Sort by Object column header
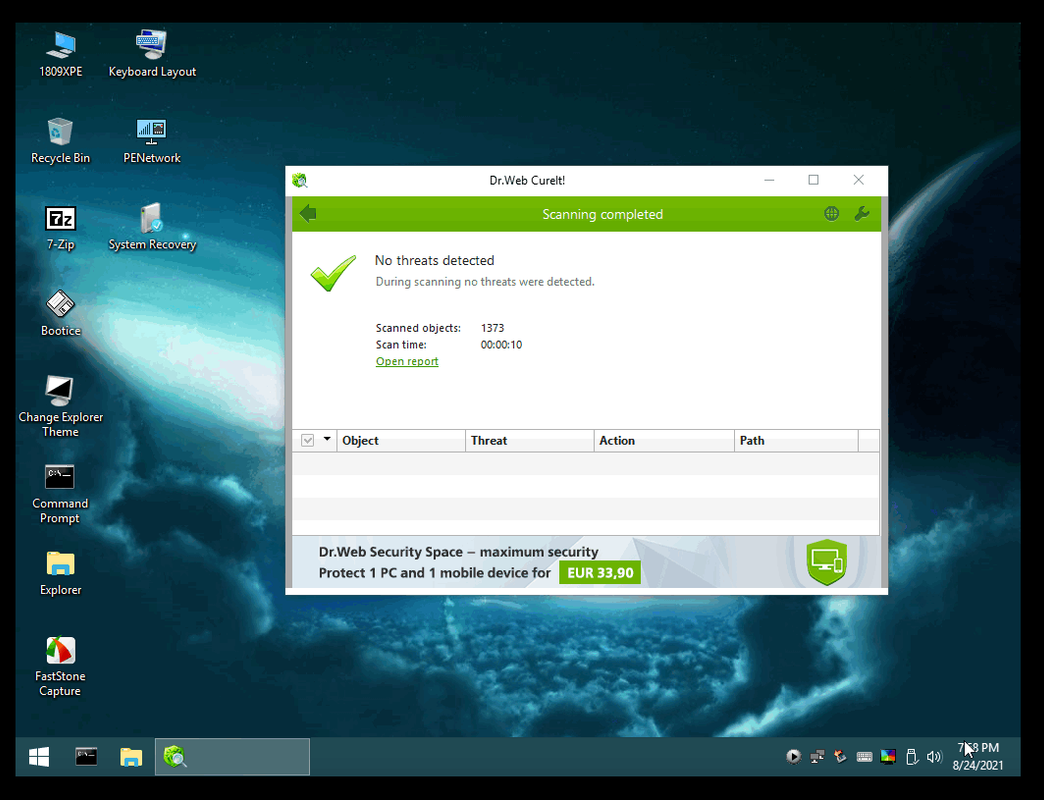This screenshot has height=800, width=1044. pos(401,441)
